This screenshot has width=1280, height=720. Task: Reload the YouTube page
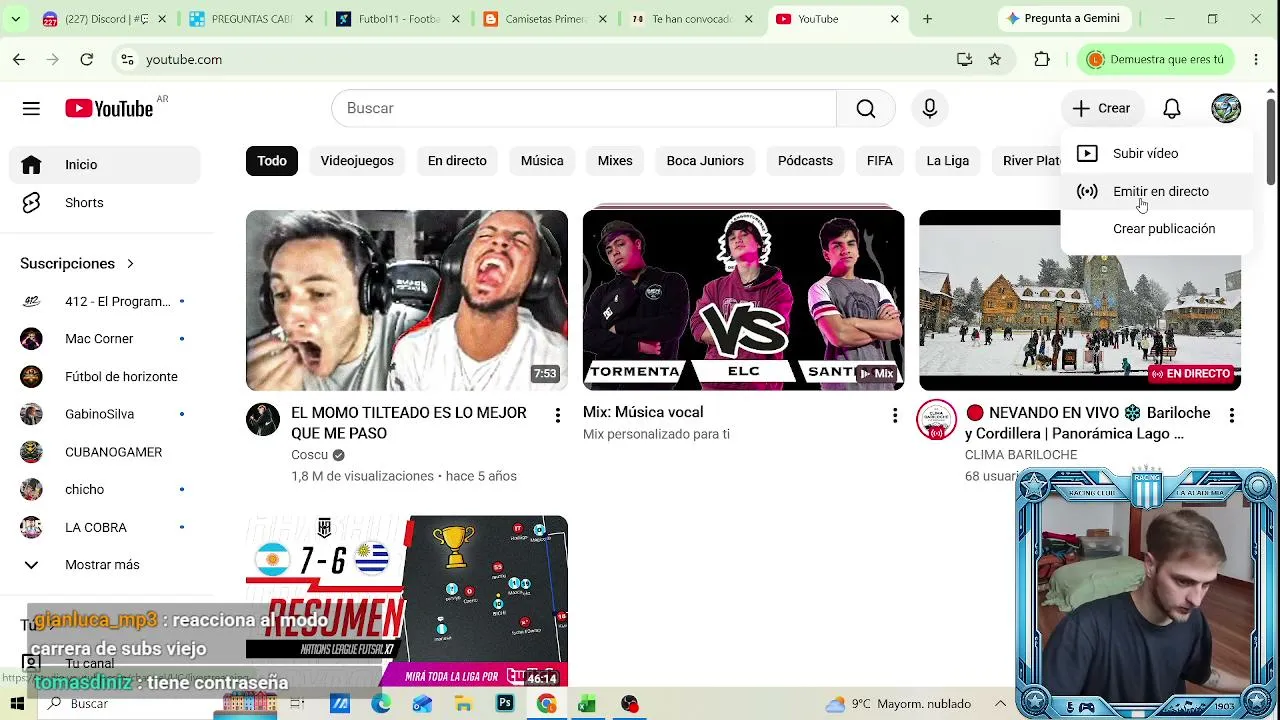[x=87, y=59]
